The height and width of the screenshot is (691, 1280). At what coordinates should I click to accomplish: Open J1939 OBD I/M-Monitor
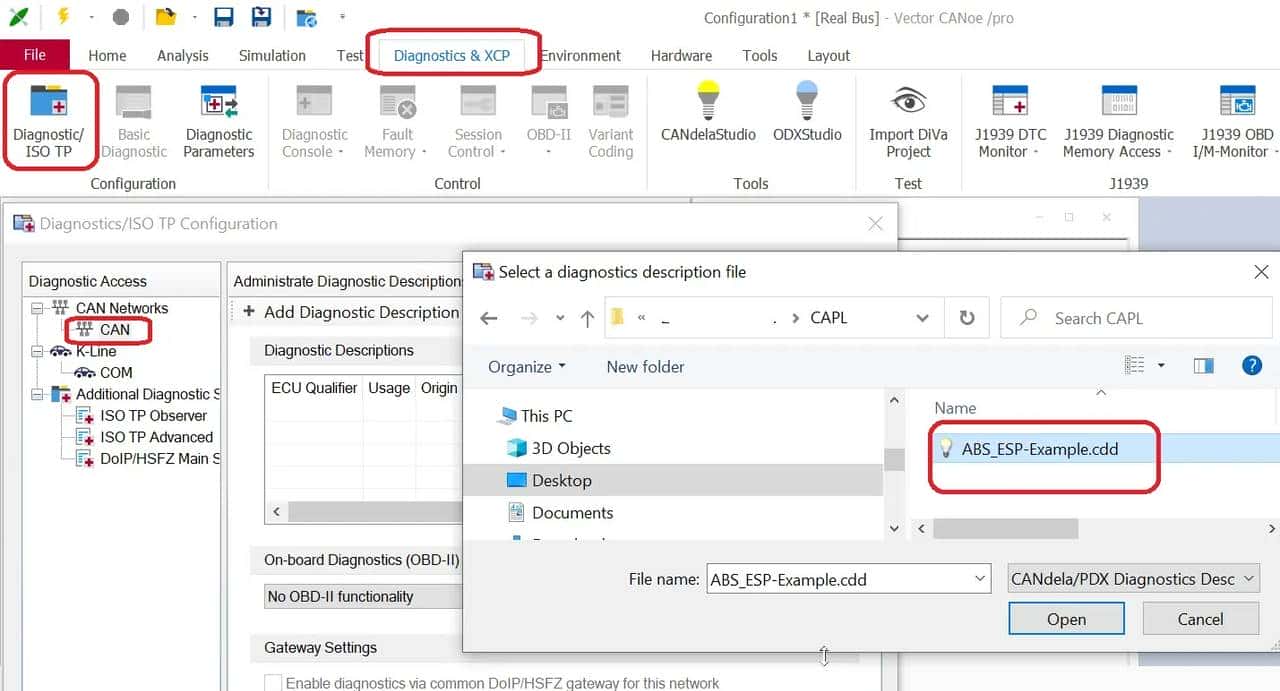point(1236,121)
